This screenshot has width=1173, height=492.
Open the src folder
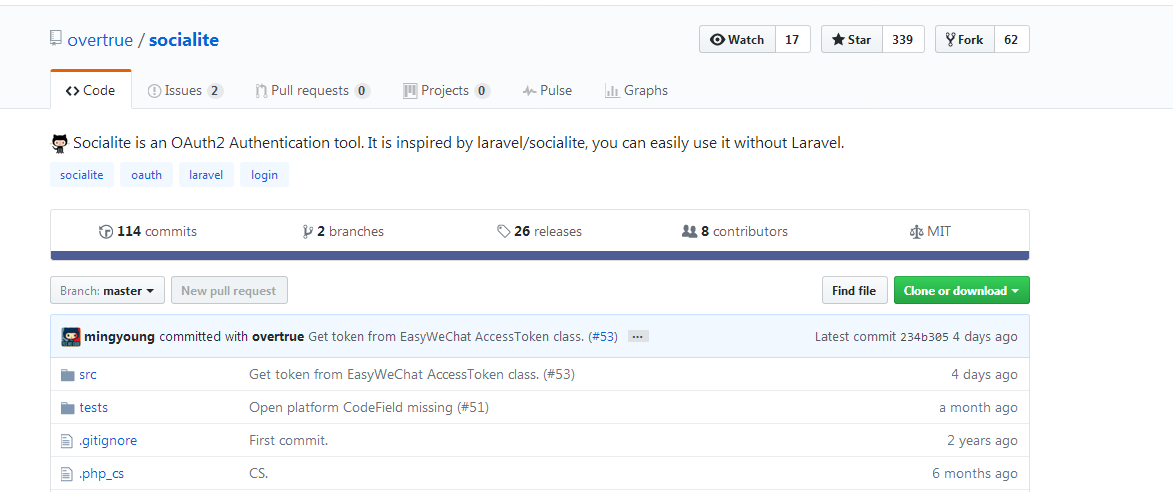(x=88, y=375)
